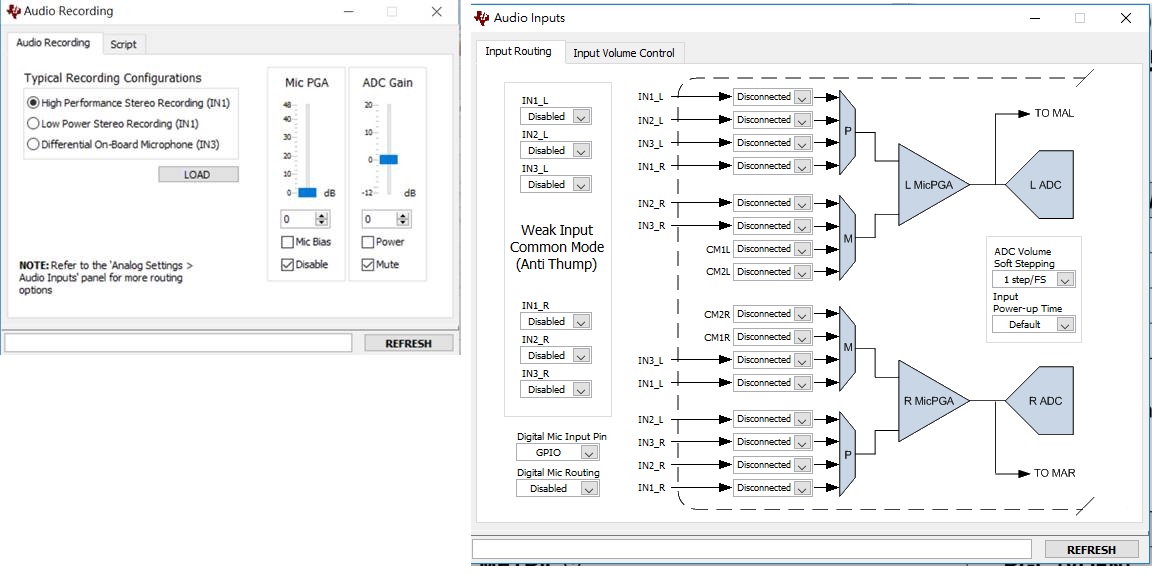Viewport: 1159px width, 585px height.
Task: Open the weak input IN3_R Disabled dropdown
Action: pyautogui.click(x=556, y=390)
